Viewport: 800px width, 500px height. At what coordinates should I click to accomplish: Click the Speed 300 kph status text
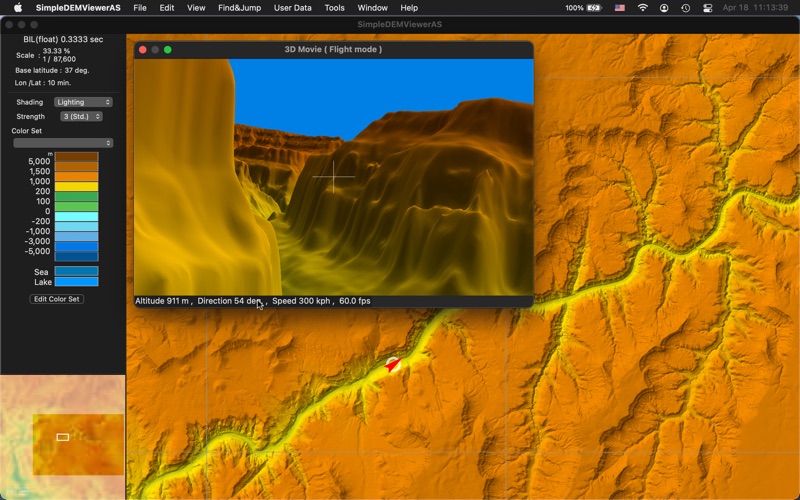click(x=303, y=301)
